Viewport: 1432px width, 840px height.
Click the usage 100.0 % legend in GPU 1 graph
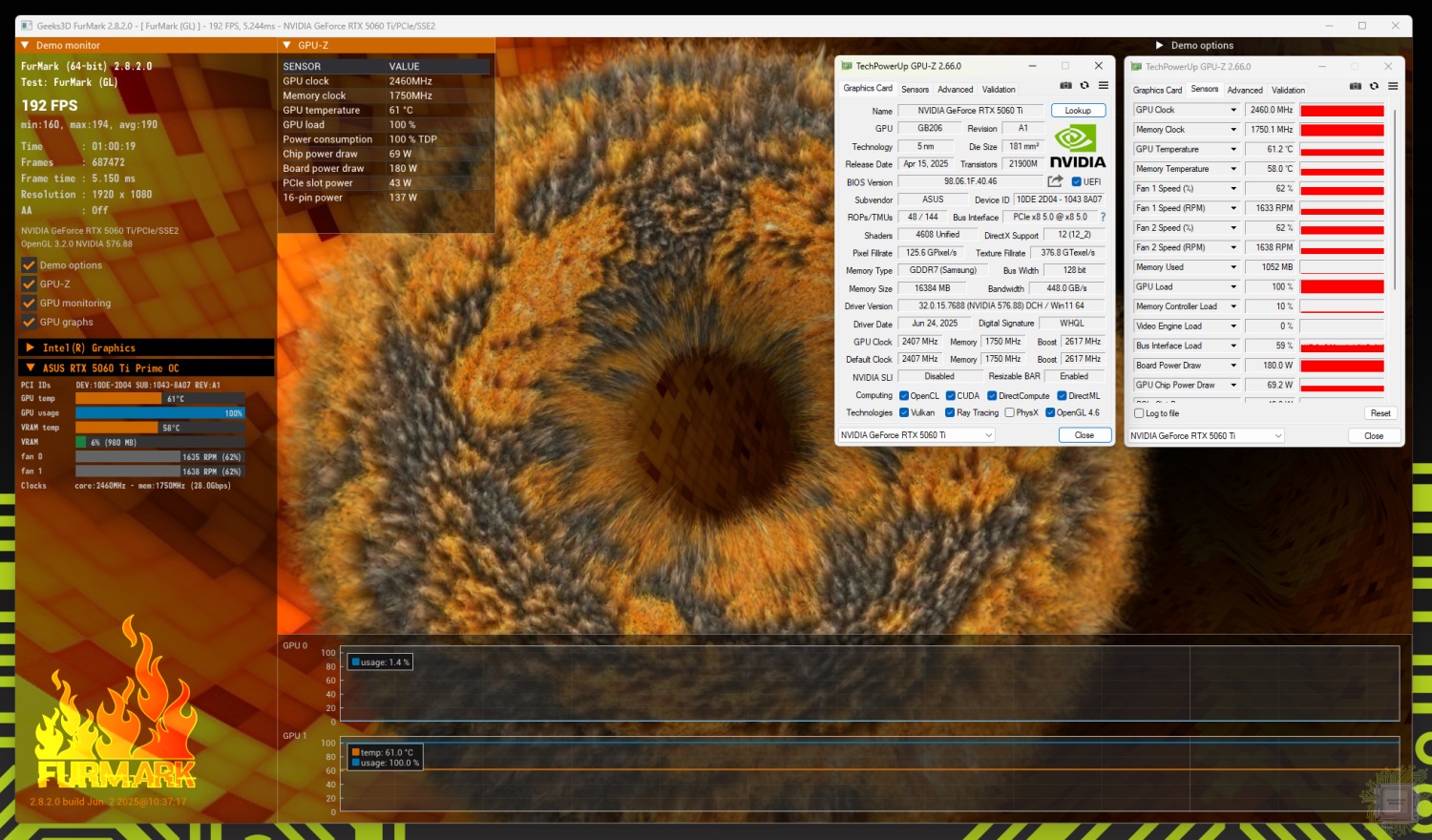[x=386, y=763]
